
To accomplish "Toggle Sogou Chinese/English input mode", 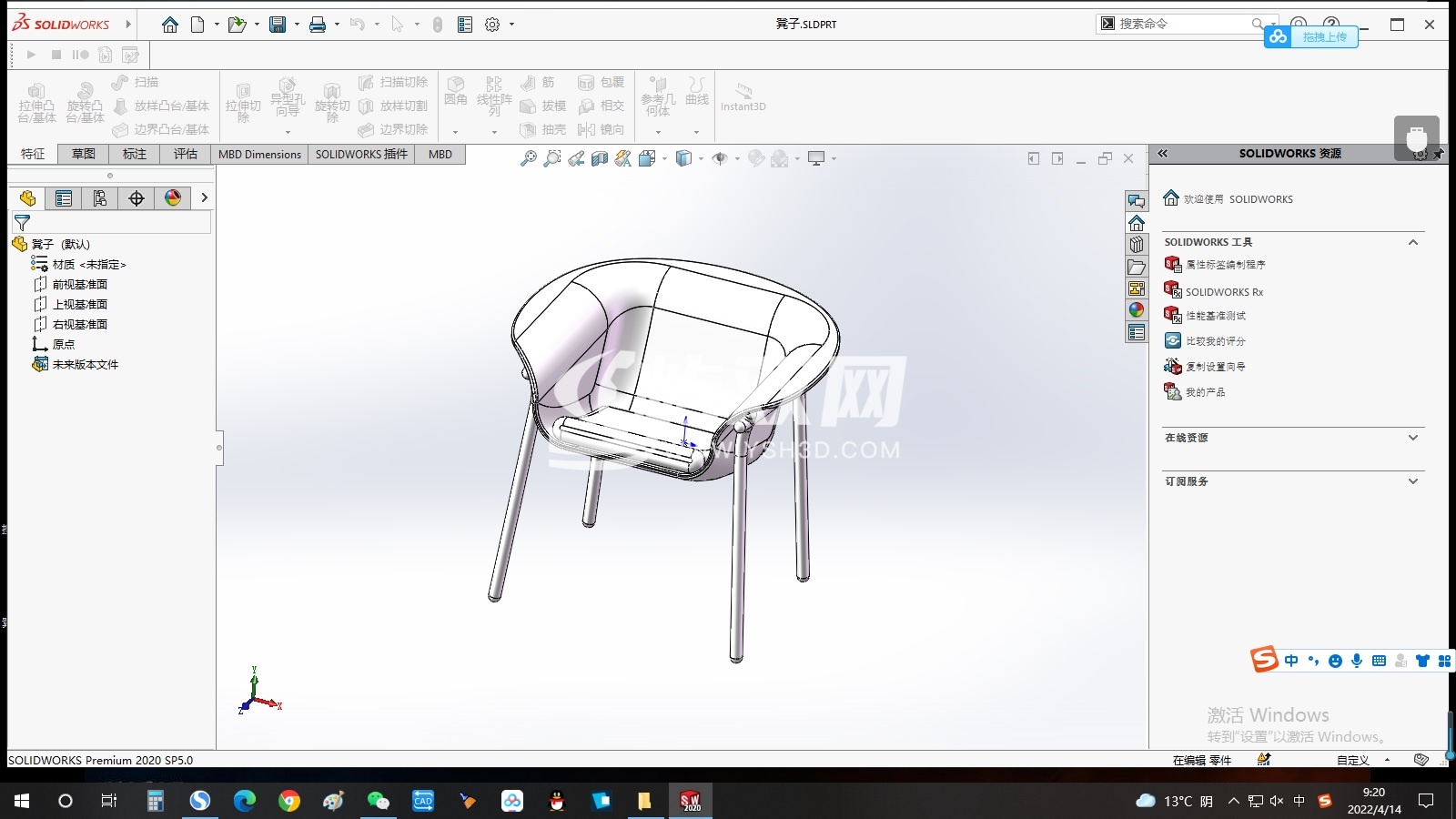I will tap(1291, 661).
